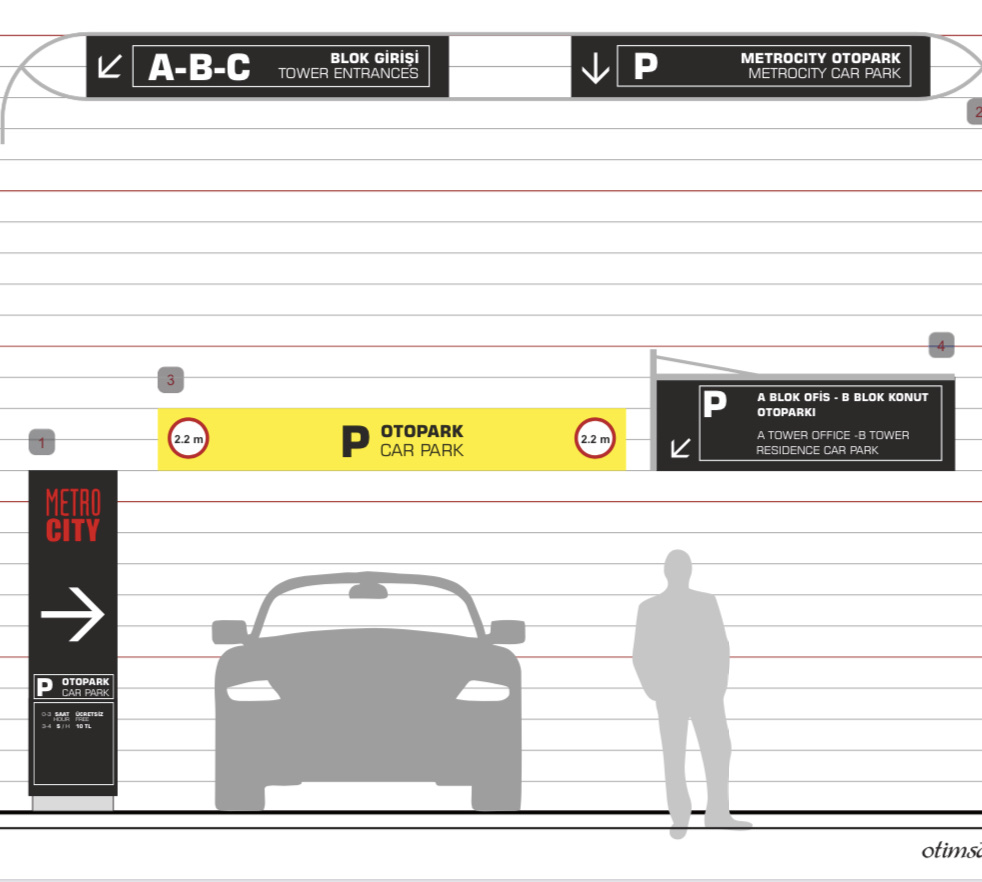Screen dimensions: 982x882
Task: Click "OTOPARK" on the yellow sign
Action: 422,432
